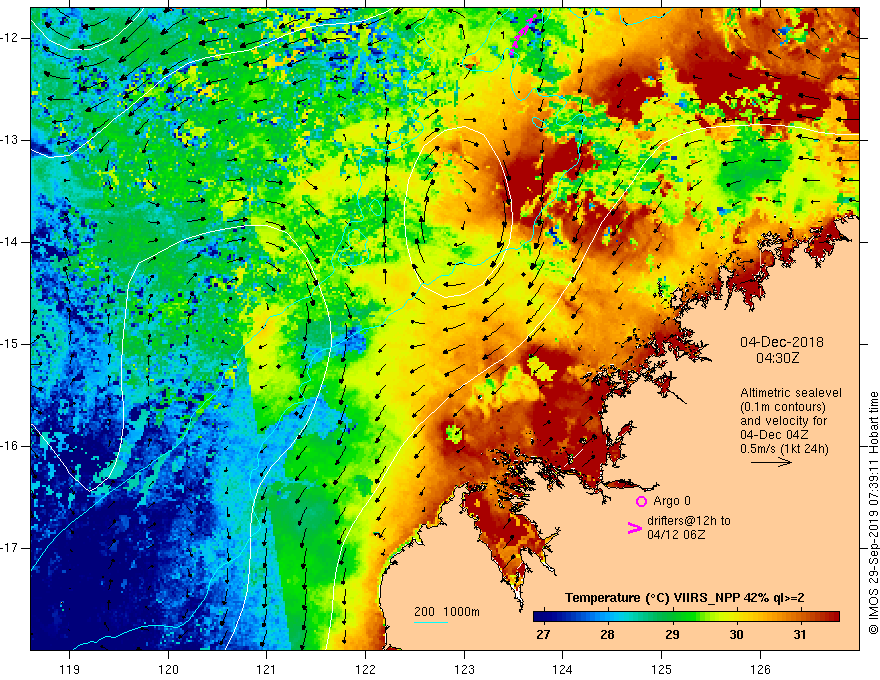The height and width of the screenshot is (680, 880).
Task: Click the longitude 119 axis label
Action: point(70,669)
